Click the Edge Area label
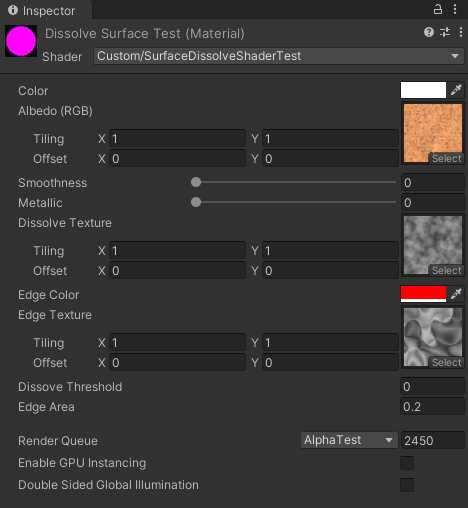This screenshot has width=468, height=508. click(46, 407)
